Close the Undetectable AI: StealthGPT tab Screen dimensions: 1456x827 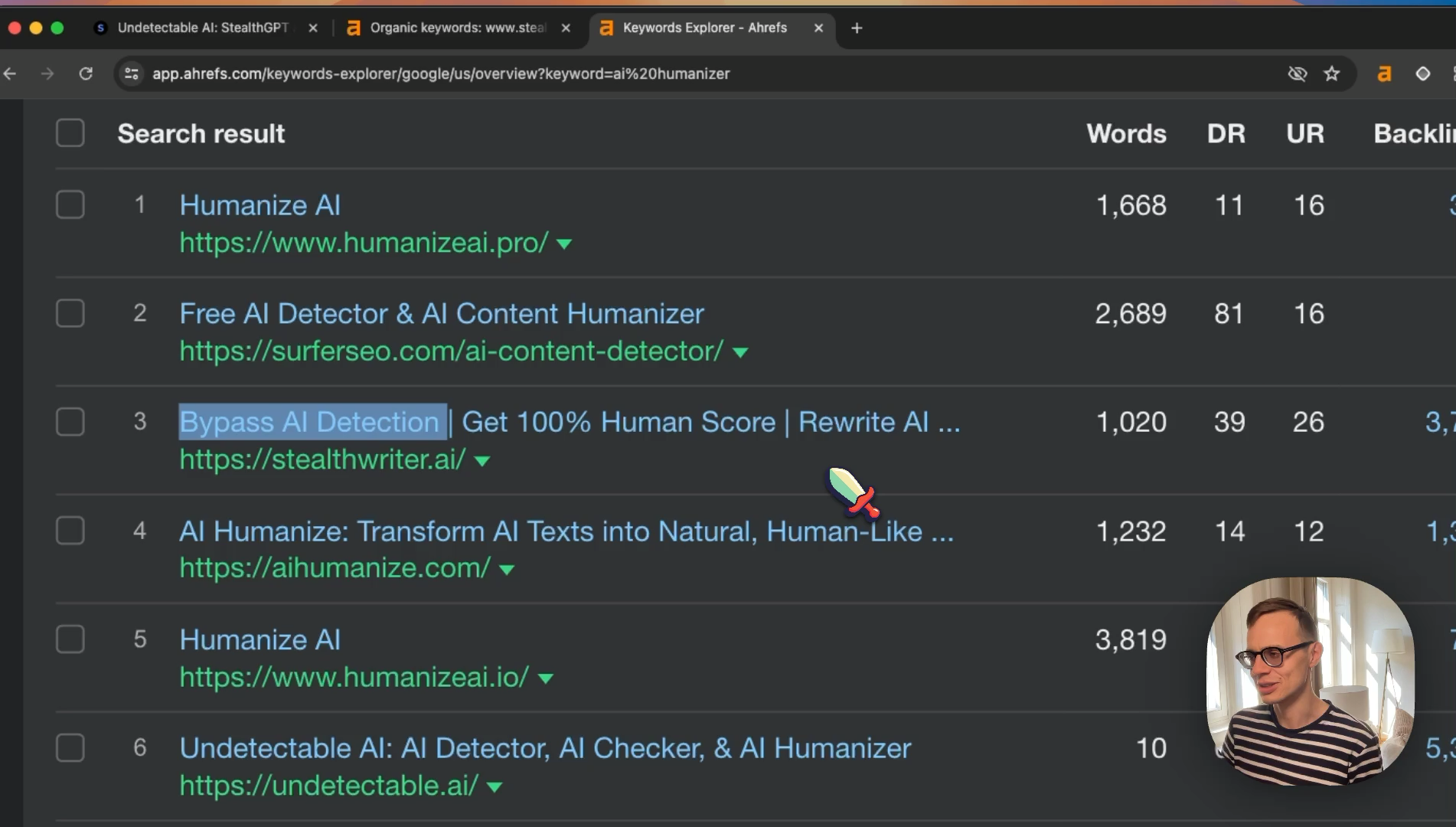pos(312,28)
